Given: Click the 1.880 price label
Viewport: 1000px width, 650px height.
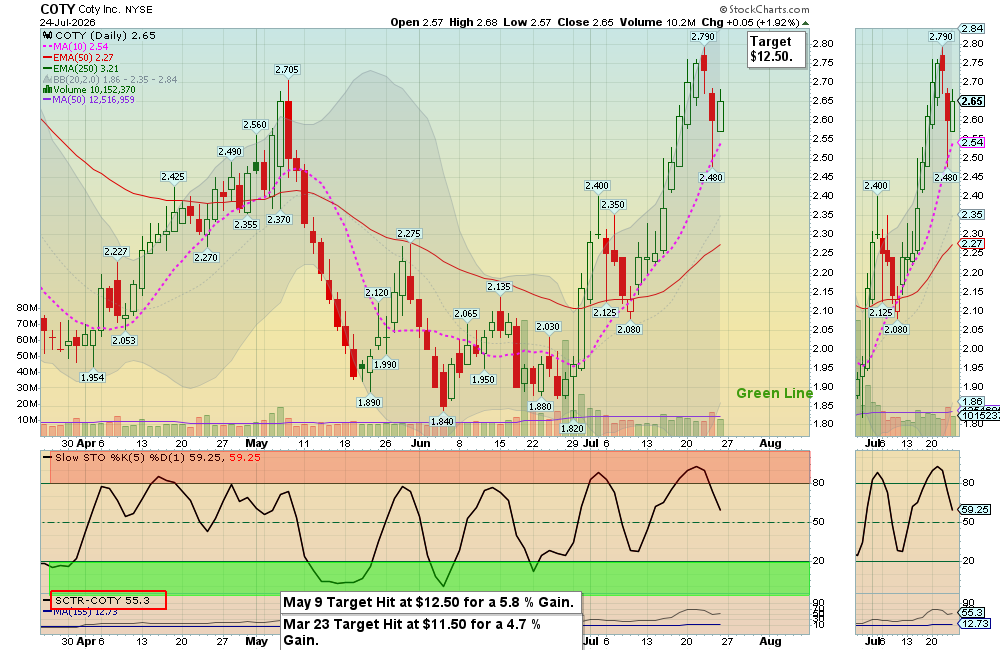Looking at the screenshot, I should [540, 406].
